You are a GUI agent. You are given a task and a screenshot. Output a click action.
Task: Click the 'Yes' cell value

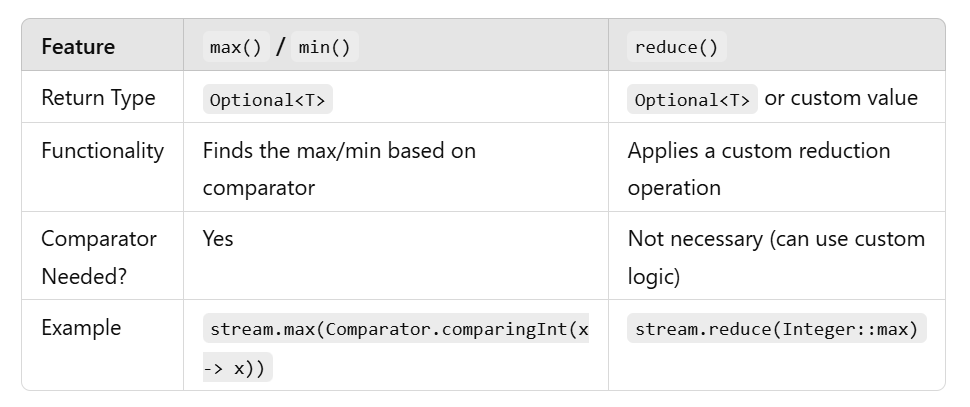(x=218, y=239)
